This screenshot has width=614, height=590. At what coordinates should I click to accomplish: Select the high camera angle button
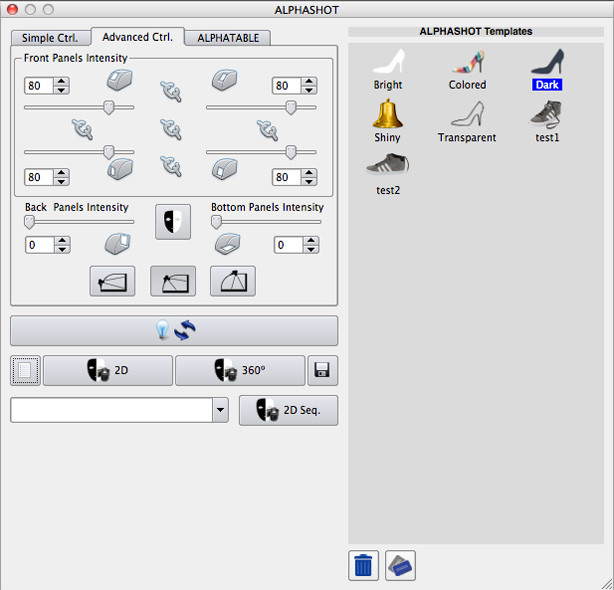[233, 281]
